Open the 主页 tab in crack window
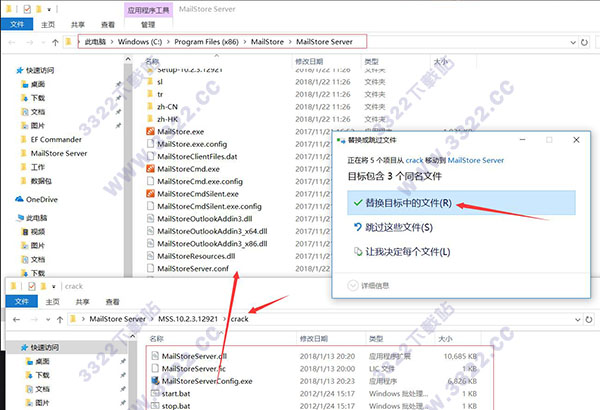Screen dimensions: 600x410 [x=52, y=302]
